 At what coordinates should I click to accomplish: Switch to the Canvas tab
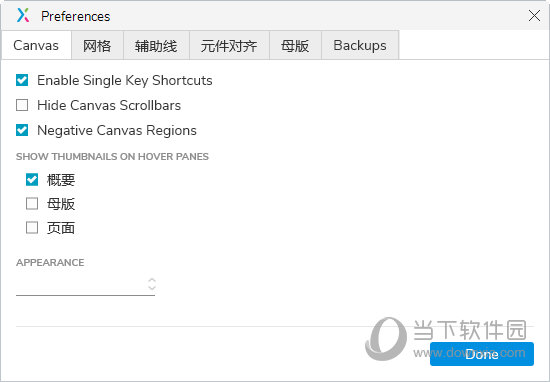click(x=36, y=45)
